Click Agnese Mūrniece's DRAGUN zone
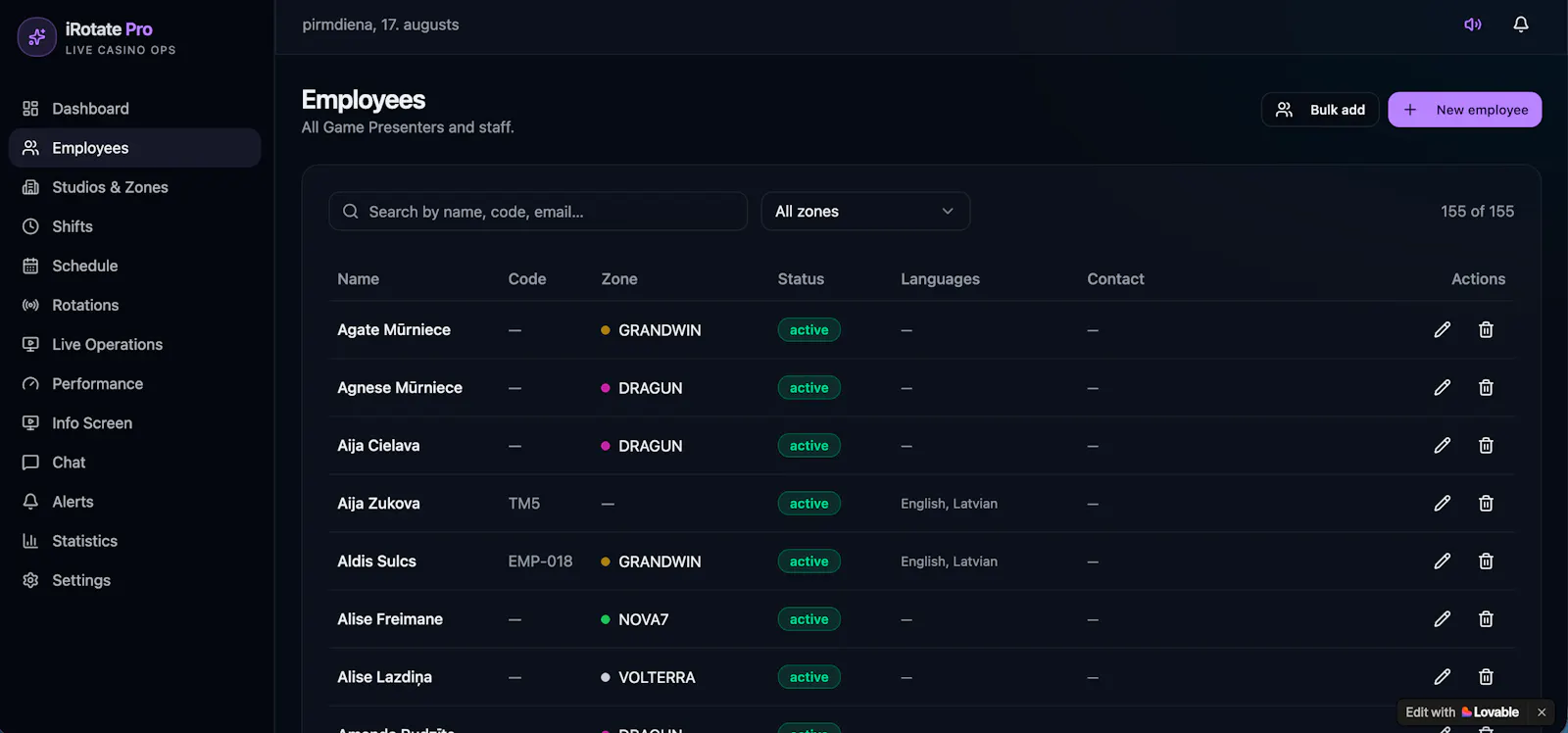This screenshot has height=733, width=1568. [642, 388]
